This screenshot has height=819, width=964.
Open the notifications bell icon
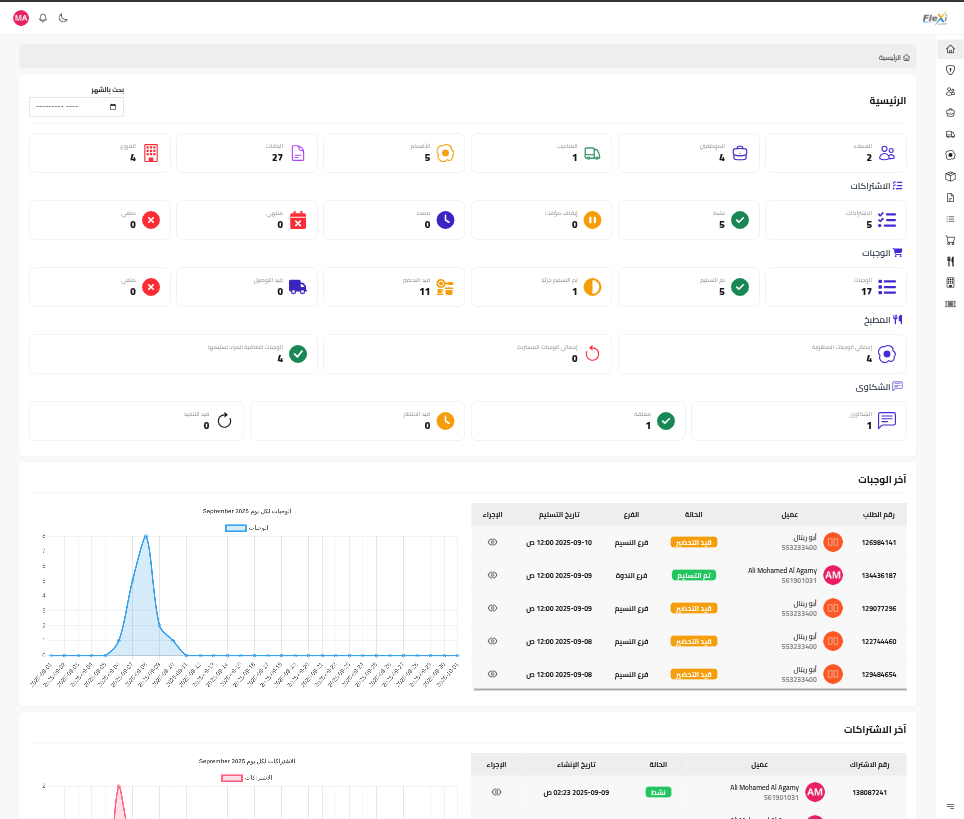click(43, 18)
